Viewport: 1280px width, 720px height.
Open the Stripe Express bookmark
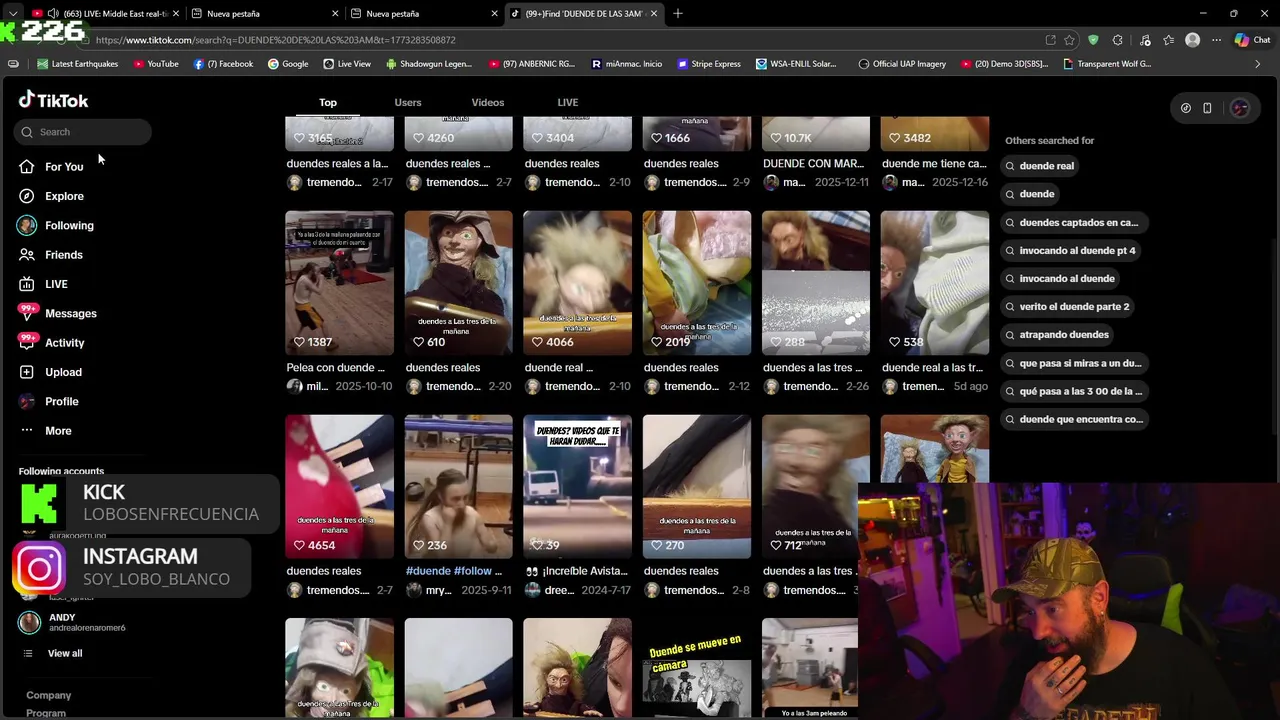pyautogui.click(x=709, y=64)
